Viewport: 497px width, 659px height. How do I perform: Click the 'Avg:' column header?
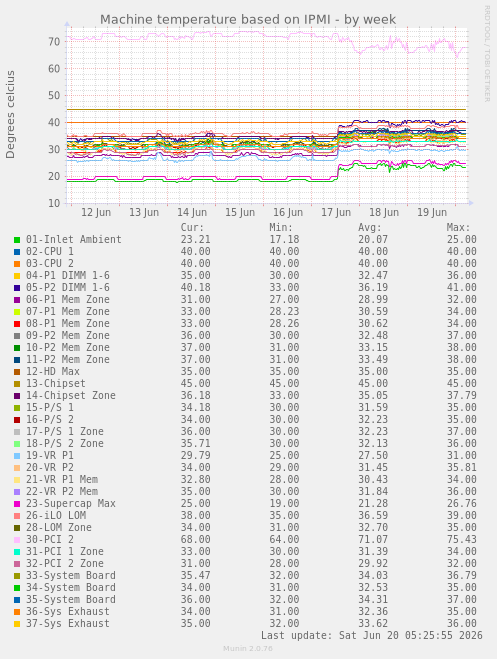[370, 228]
